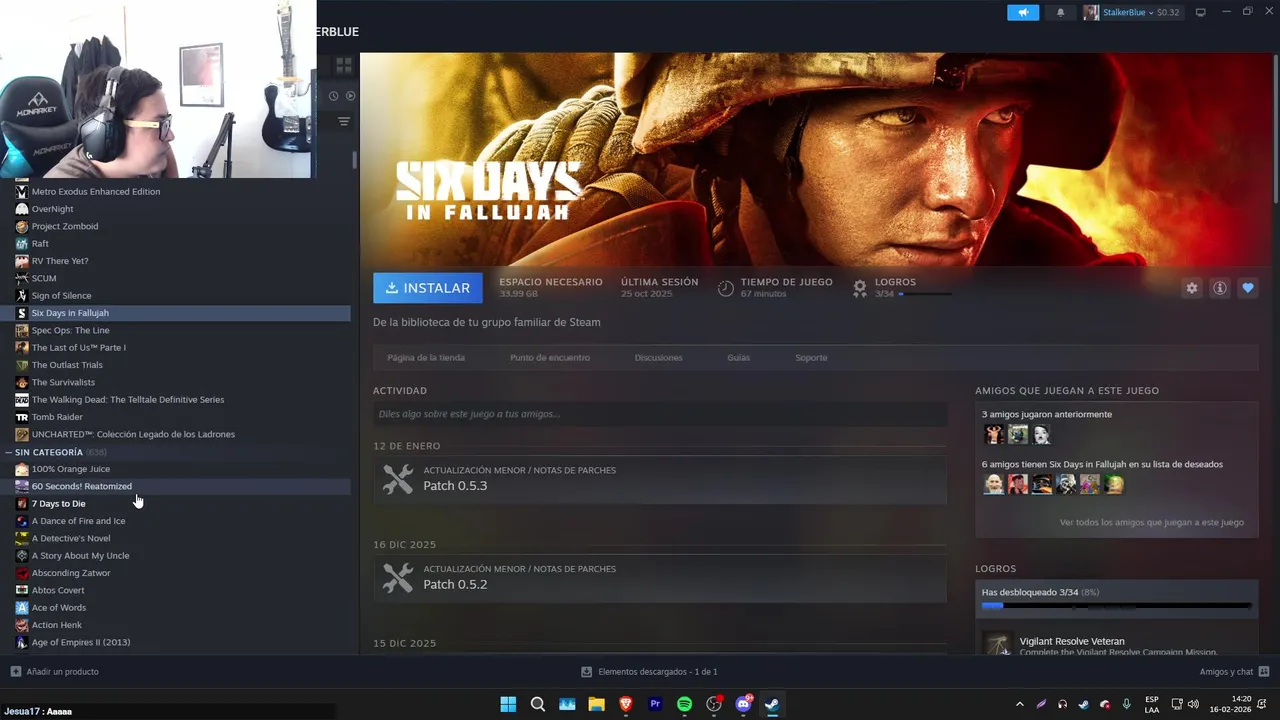
Task: Switch to Big Picture mode icon
Action: tap(1200, 12)
